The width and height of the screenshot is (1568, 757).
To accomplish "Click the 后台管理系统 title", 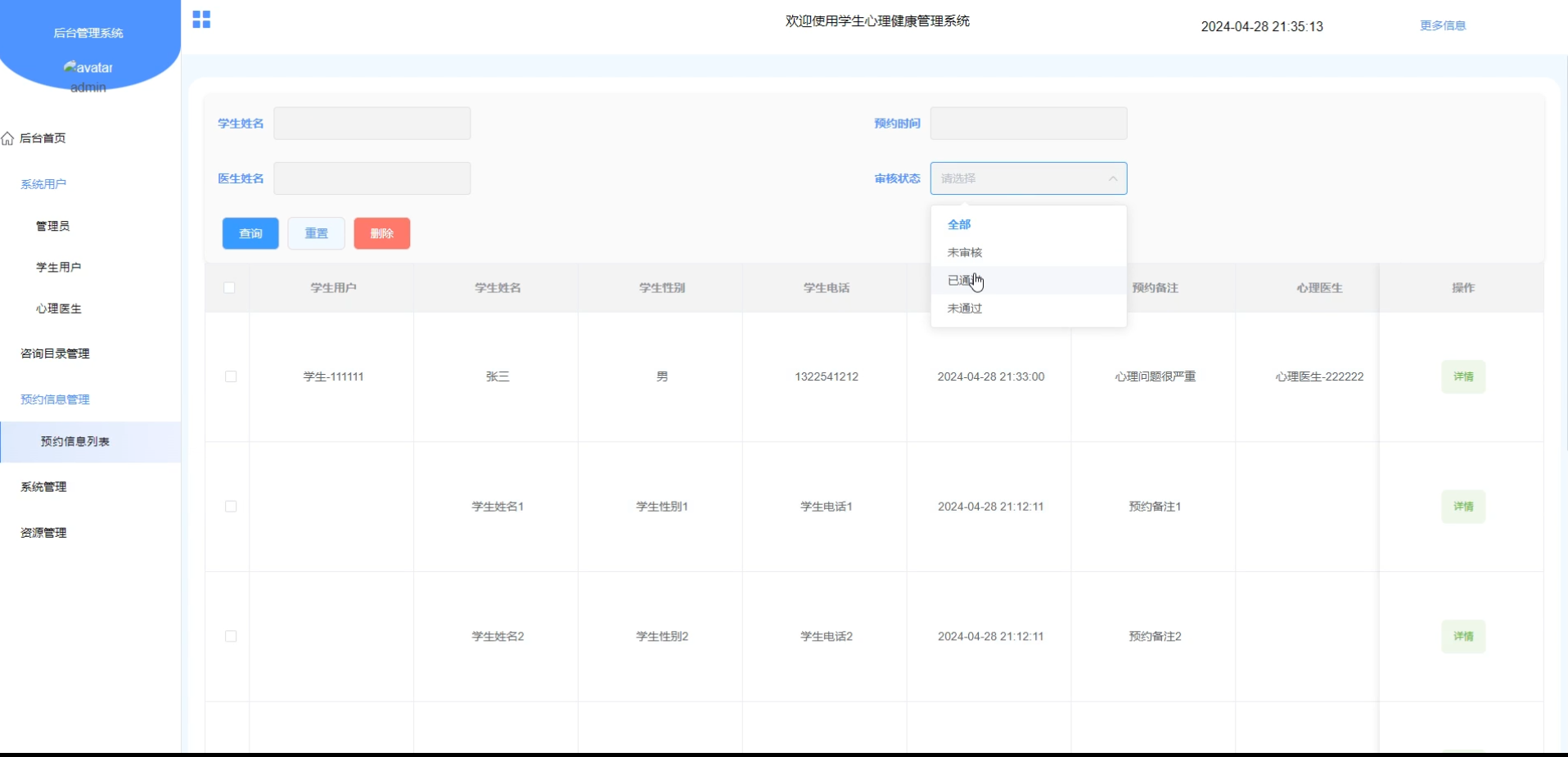I will pyautogui.click(x=88, y=33).
